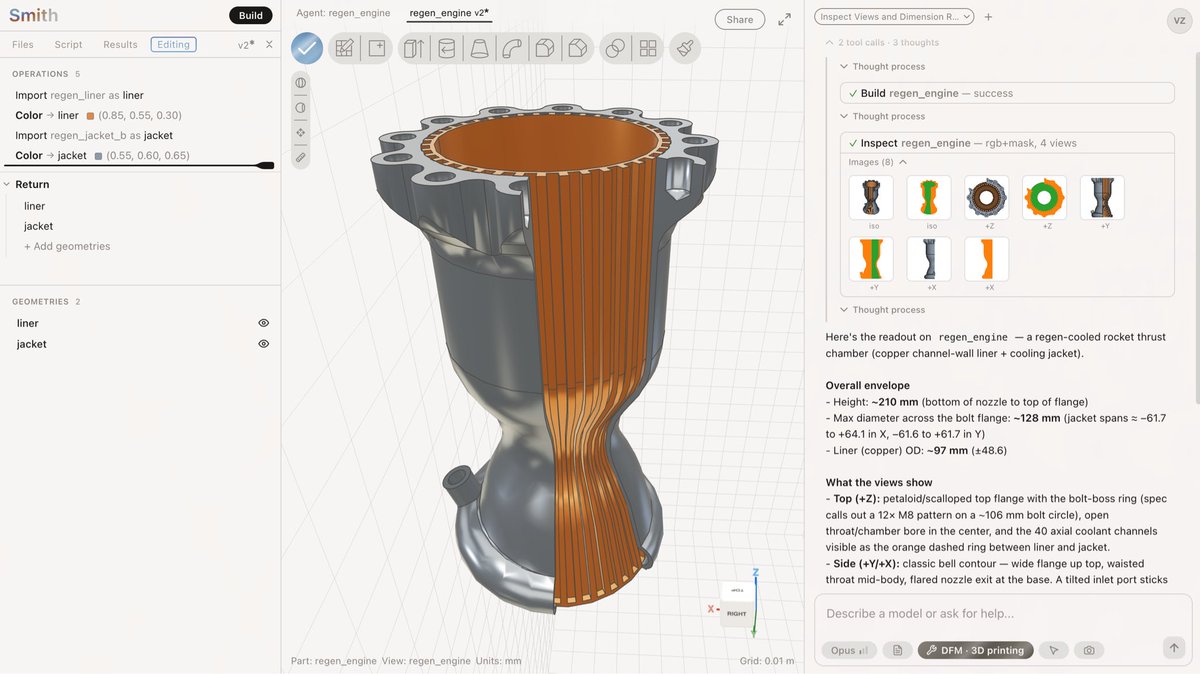Switch to the Script tab
Screen dimensions: 1200x674
click(69, 45)
